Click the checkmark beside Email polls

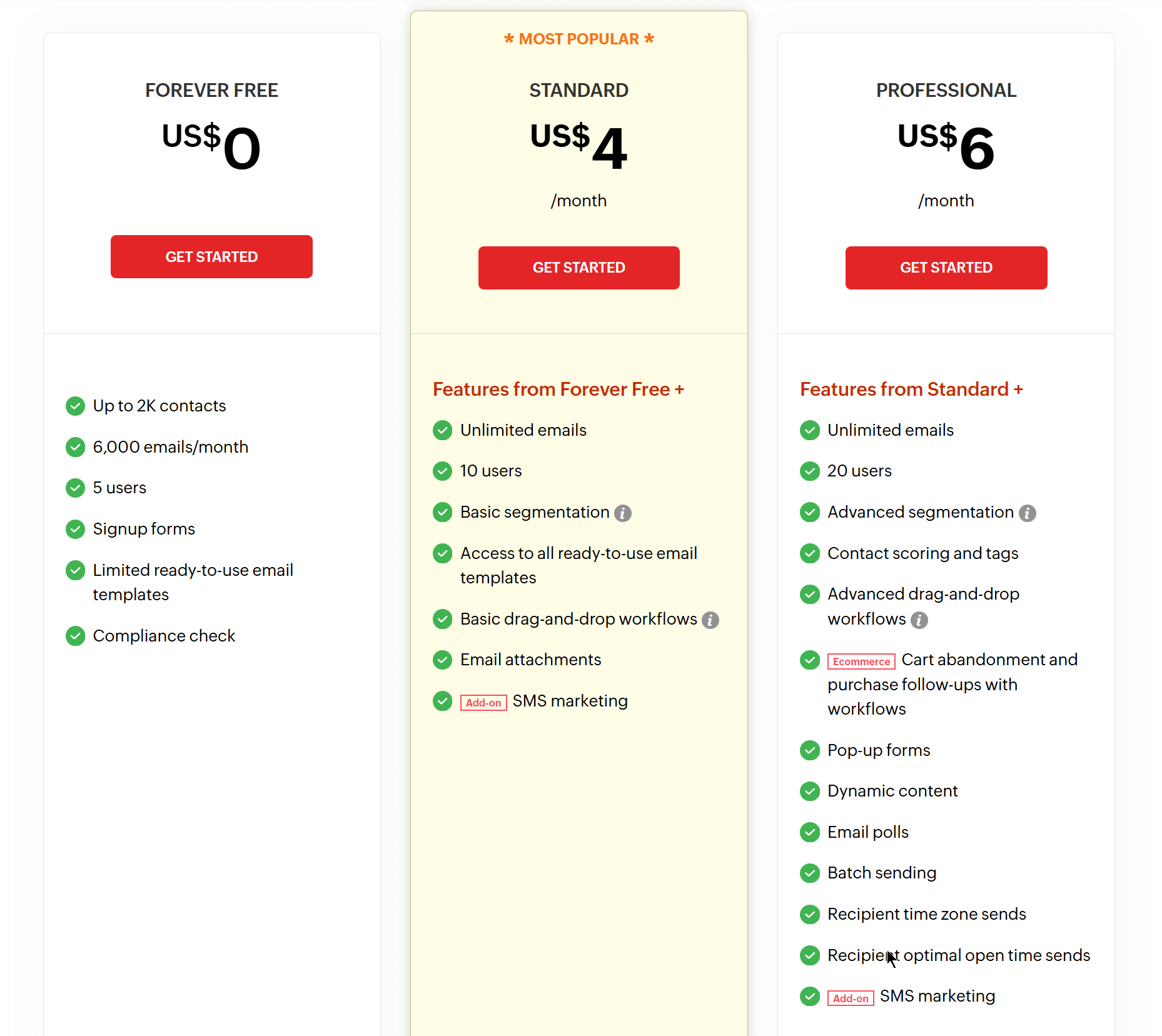(809, 832)
